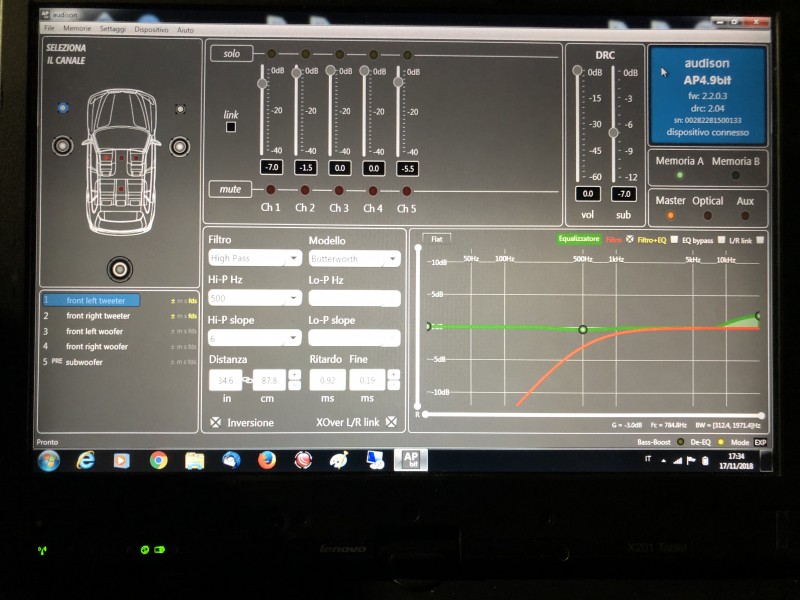This screenshot has width=800, height=600.
Task: Solo channel Ch 1
Action: [271, 54]
